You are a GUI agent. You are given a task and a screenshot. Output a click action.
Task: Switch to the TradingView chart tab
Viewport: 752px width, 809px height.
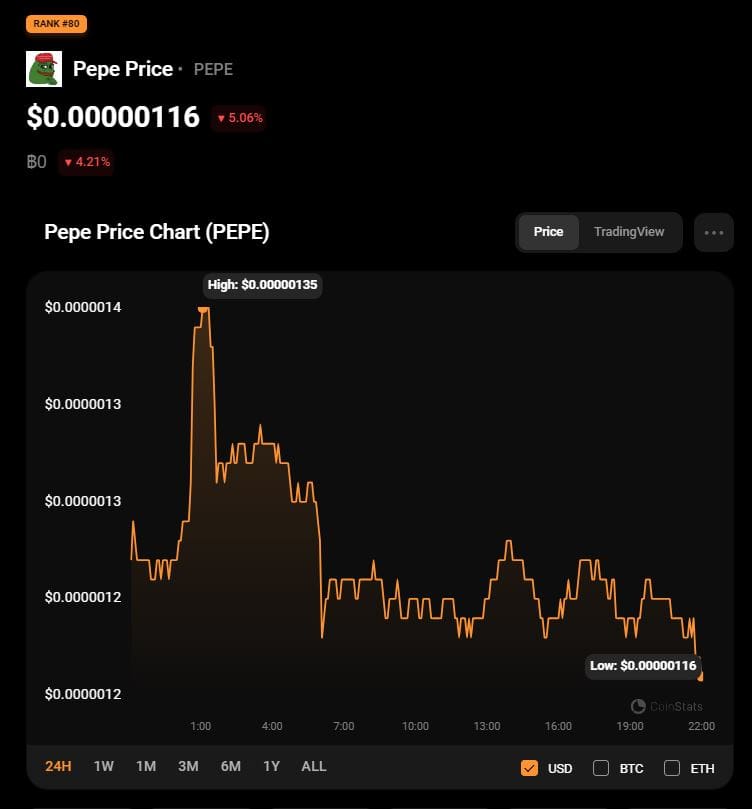pos(628,232)
